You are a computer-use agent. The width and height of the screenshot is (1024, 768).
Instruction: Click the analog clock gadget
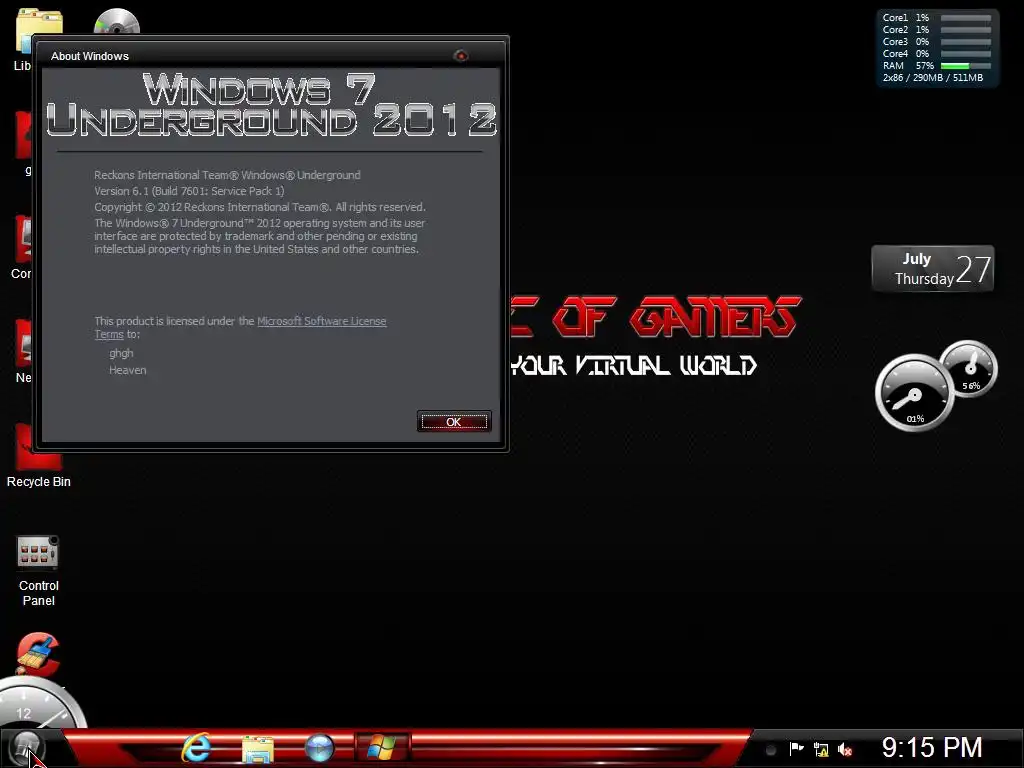click(x=42, y=704)
